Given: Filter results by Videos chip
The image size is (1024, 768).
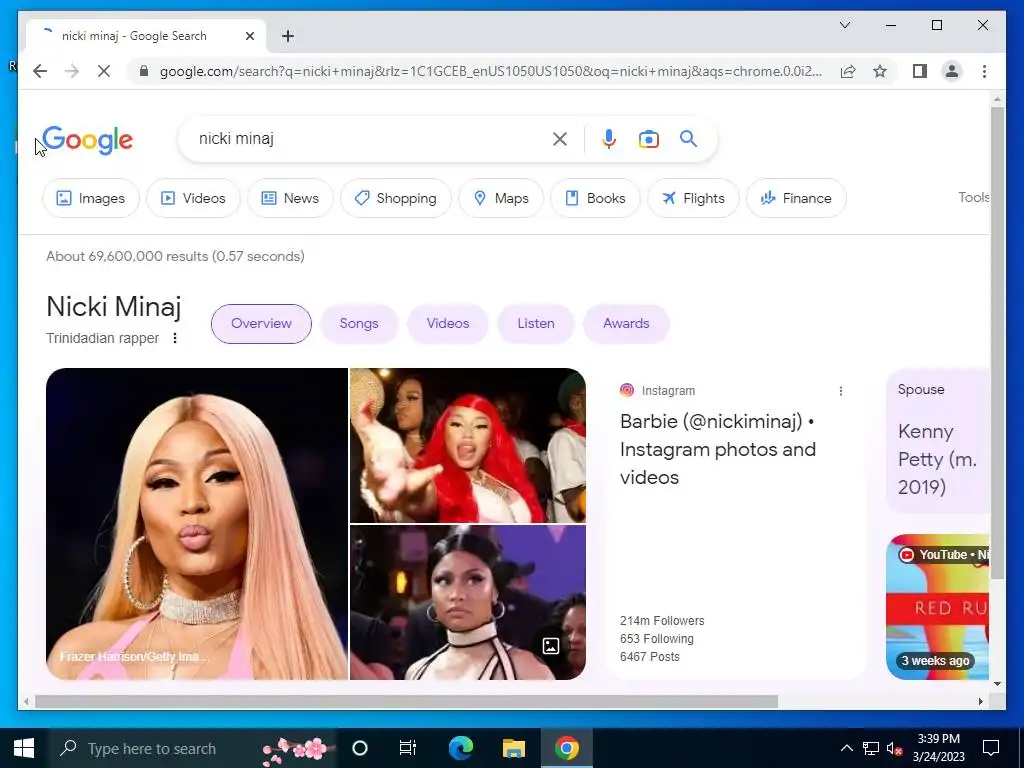Looking at the screenshot, I should (x=193, y=198).
